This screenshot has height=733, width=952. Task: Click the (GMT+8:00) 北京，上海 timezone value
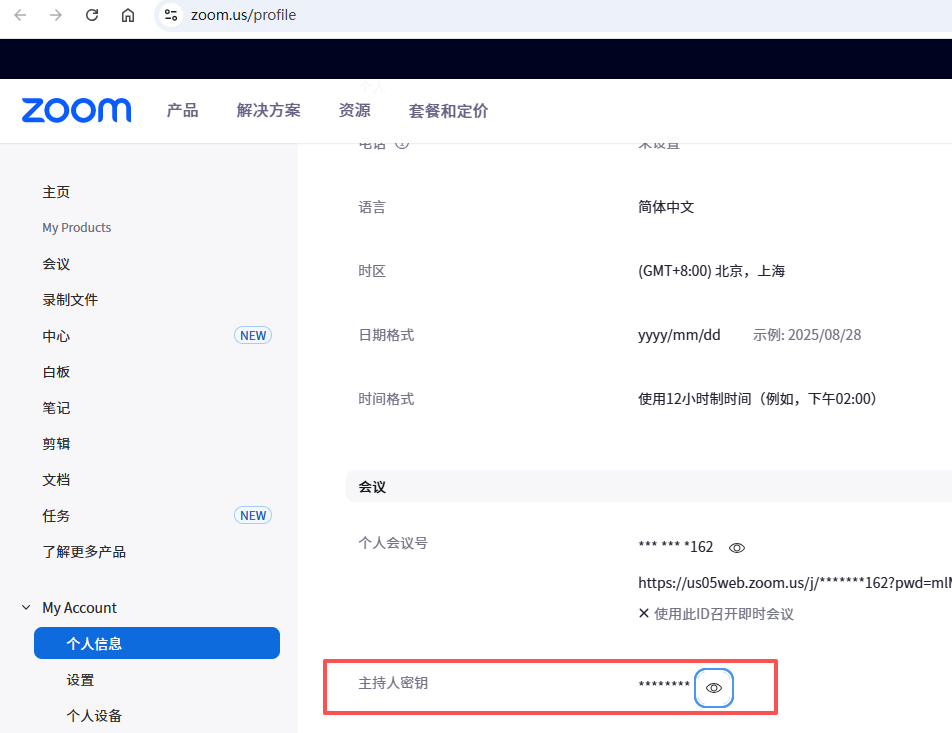(x=712, y=271)
